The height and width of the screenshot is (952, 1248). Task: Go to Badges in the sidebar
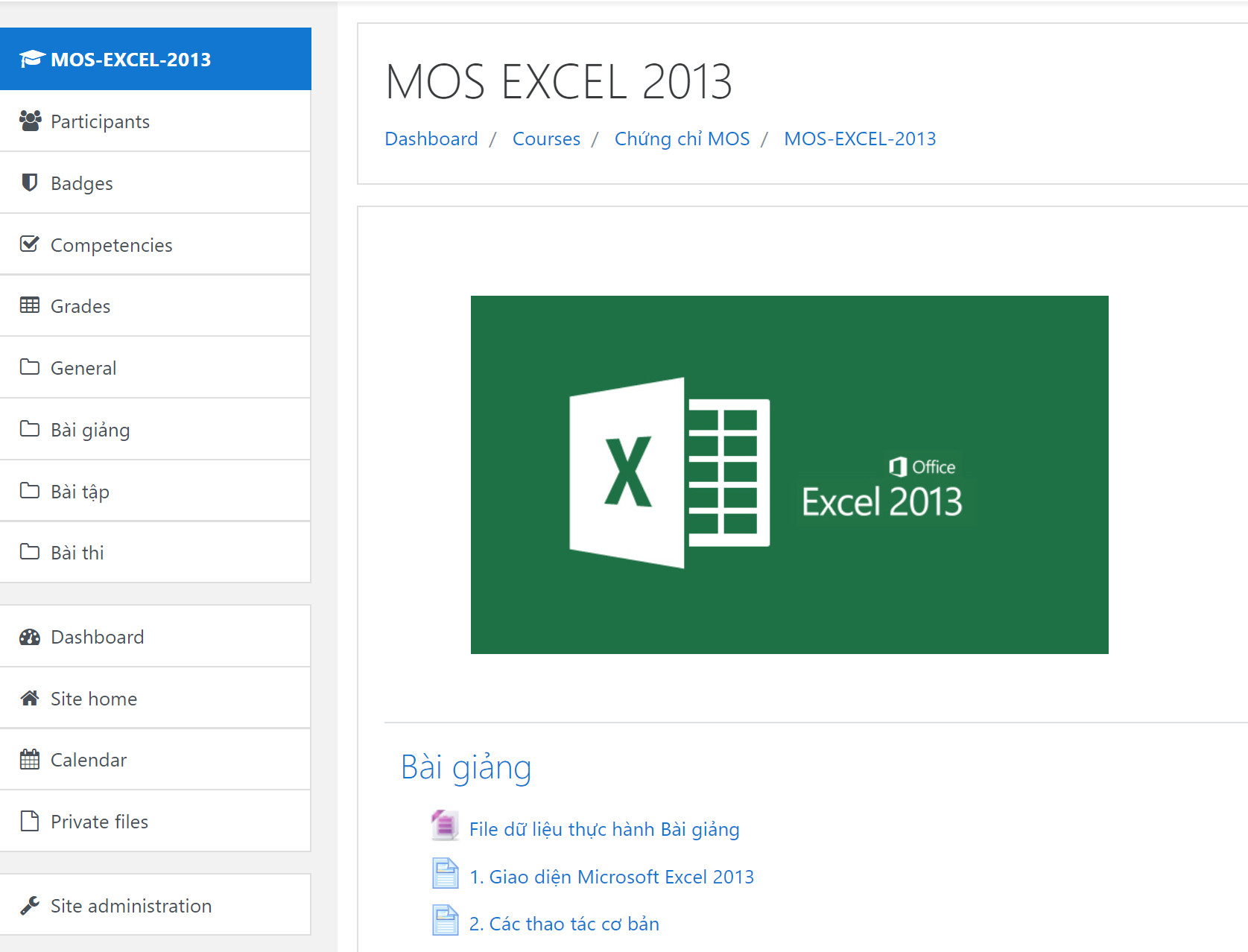(156, 183)
